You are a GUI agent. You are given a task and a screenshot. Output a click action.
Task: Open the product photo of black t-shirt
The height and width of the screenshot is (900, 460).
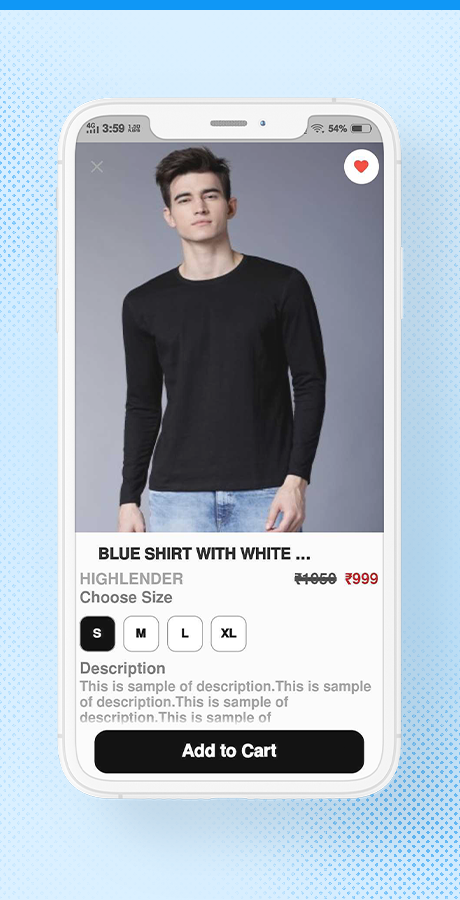click(x=229, y=337)
